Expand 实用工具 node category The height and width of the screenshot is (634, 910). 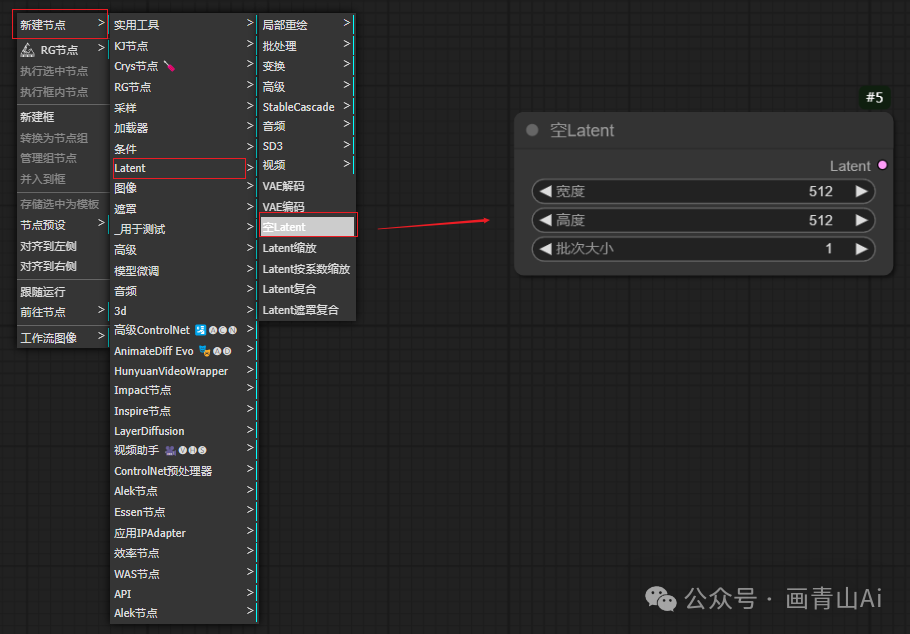183,24
